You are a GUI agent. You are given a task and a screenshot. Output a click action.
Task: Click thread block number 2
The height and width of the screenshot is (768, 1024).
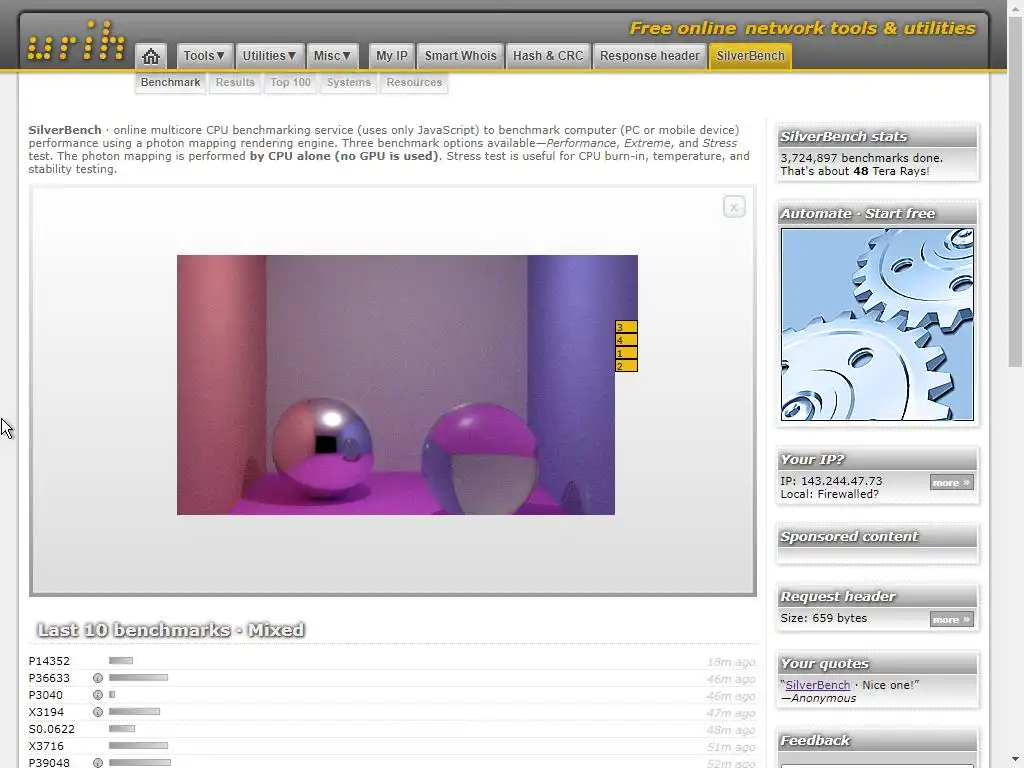tap(626, 366)
